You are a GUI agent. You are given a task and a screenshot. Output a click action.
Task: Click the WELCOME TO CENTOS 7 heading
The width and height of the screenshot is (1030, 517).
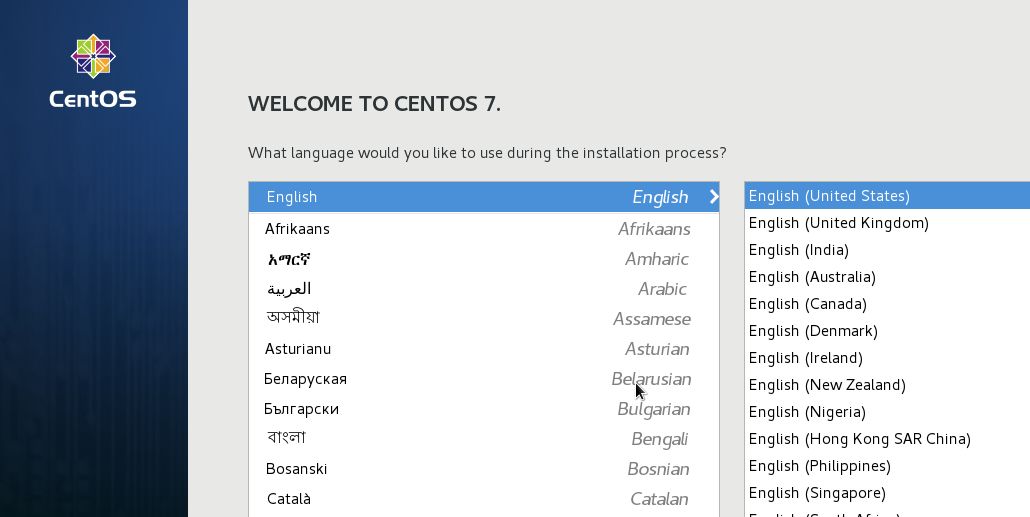[x=374, y=104]
